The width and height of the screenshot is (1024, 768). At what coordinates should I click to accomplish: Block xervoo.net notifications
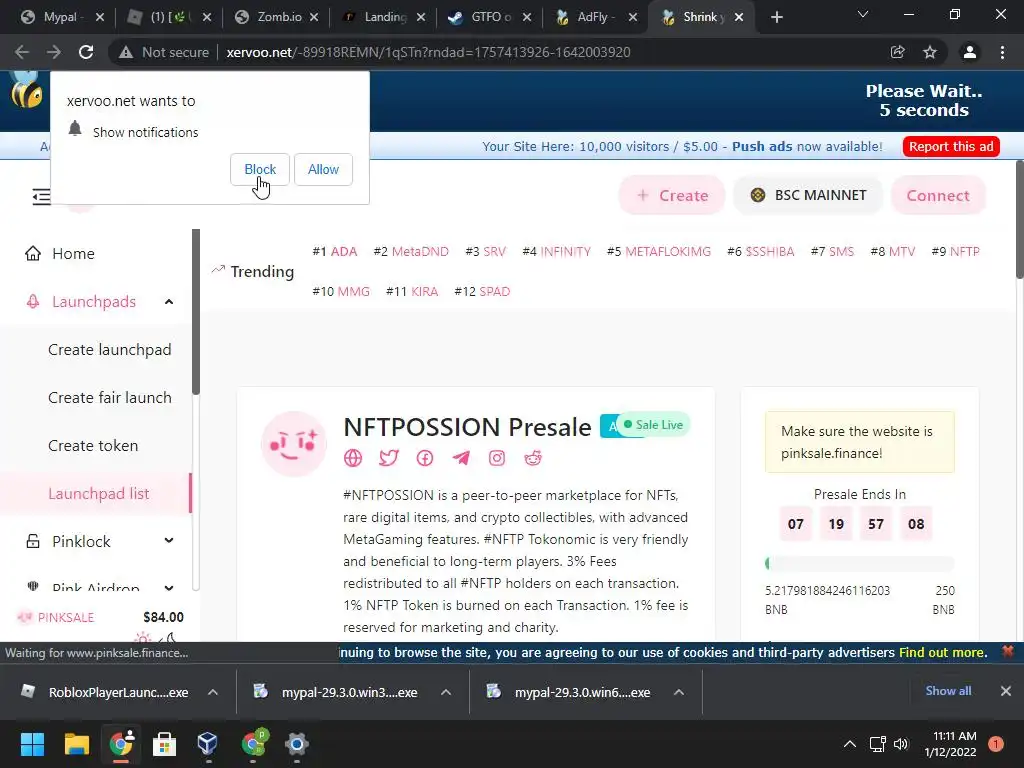click(260, 170)
